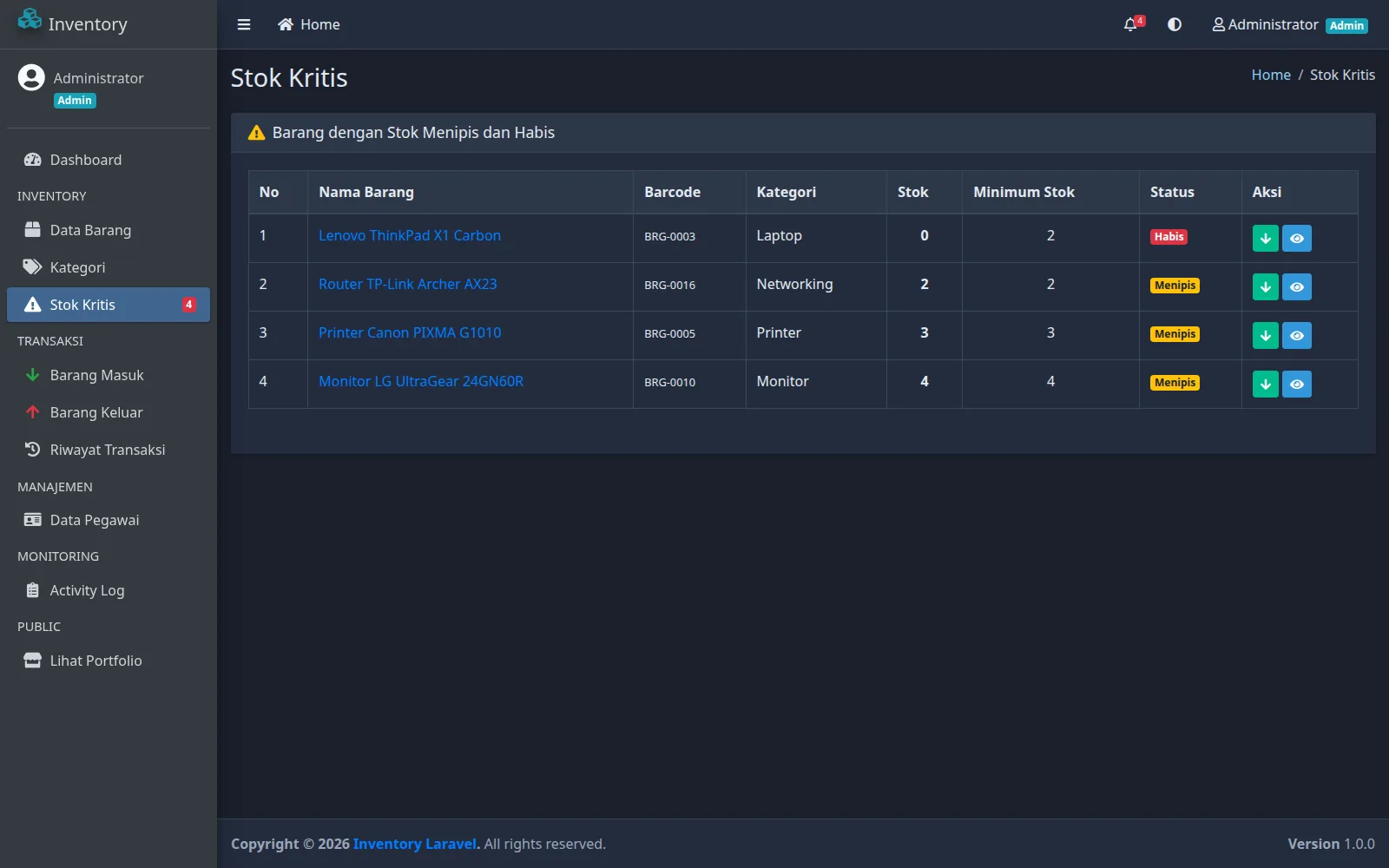This screenshot has height=868, width=1389.
Task: Open Activity Log menu item
Action: coord(109,590)
